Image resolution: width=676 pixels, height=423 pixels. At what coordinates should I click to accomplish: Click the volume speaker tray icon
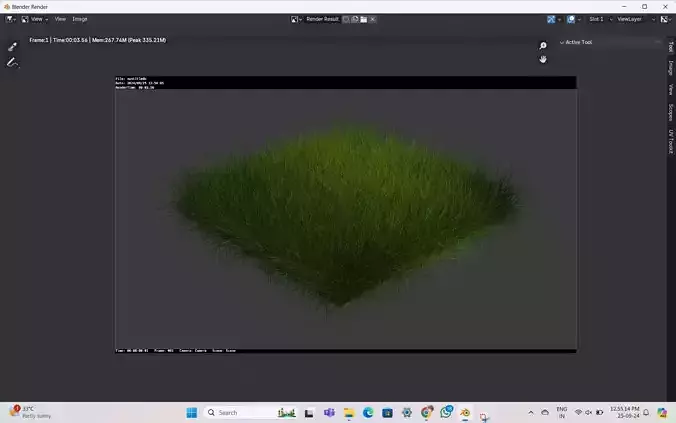pos(588,413)
